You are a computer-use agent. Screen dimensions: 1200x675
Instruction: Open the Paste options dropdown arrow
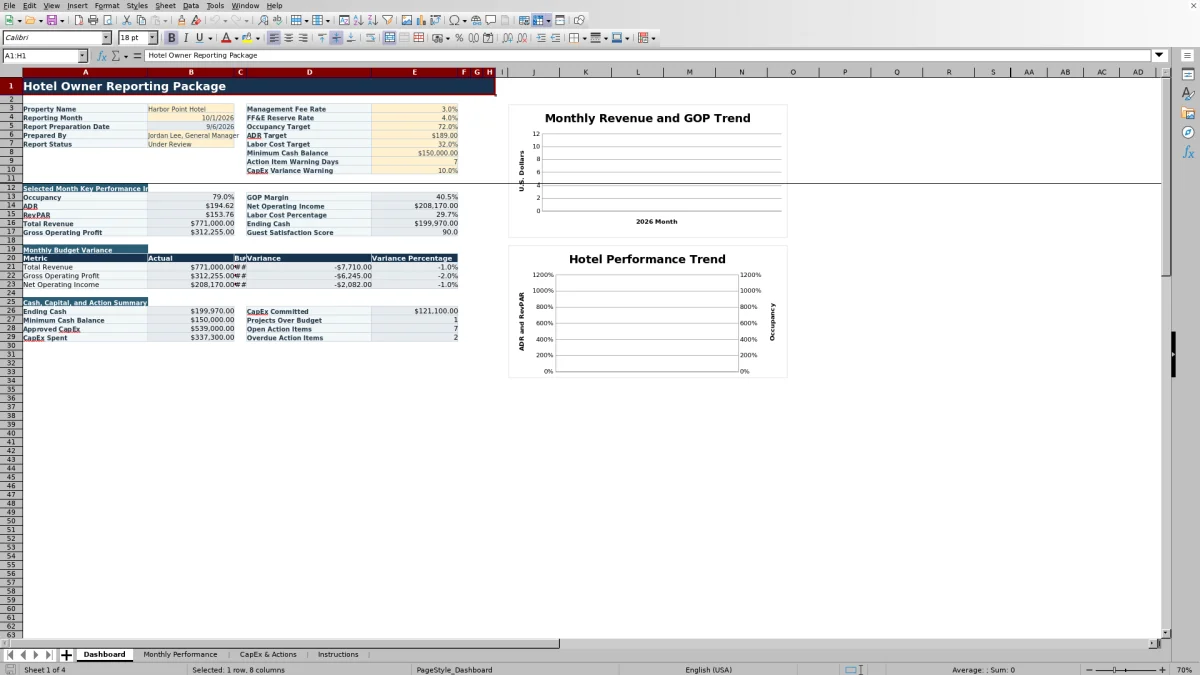pyautogui.click(x=165, y=20)
